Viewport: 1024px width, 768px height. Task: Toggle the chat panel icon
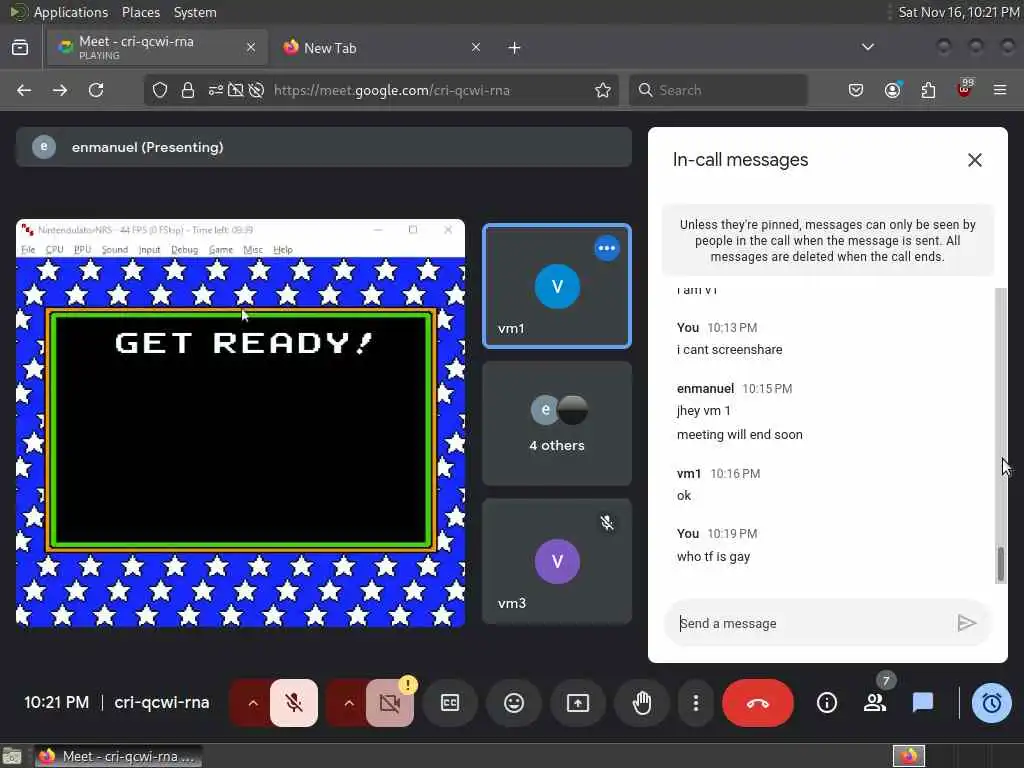point(922,703)
